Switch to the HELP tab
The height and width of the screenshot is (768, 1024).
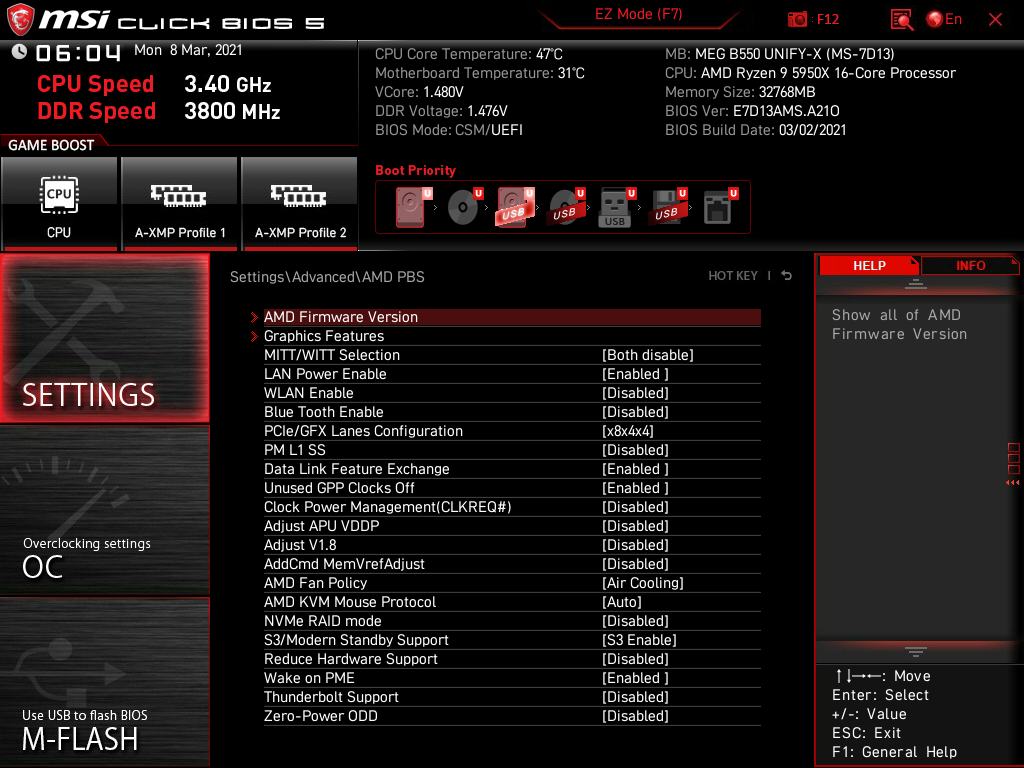point(869,266)
